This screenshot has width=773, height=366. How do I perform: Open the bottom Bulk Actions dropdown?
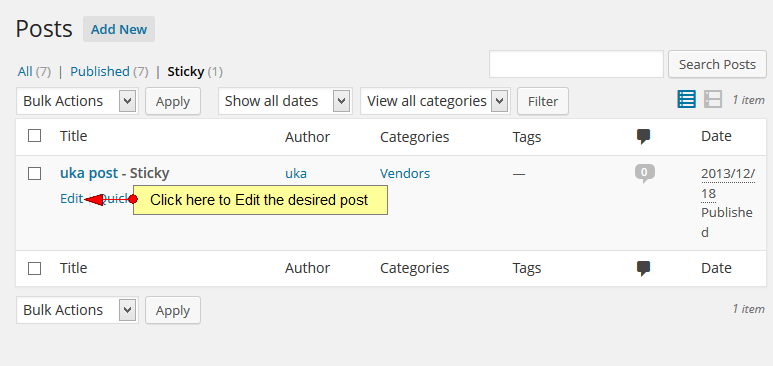[x=77, y=310]
